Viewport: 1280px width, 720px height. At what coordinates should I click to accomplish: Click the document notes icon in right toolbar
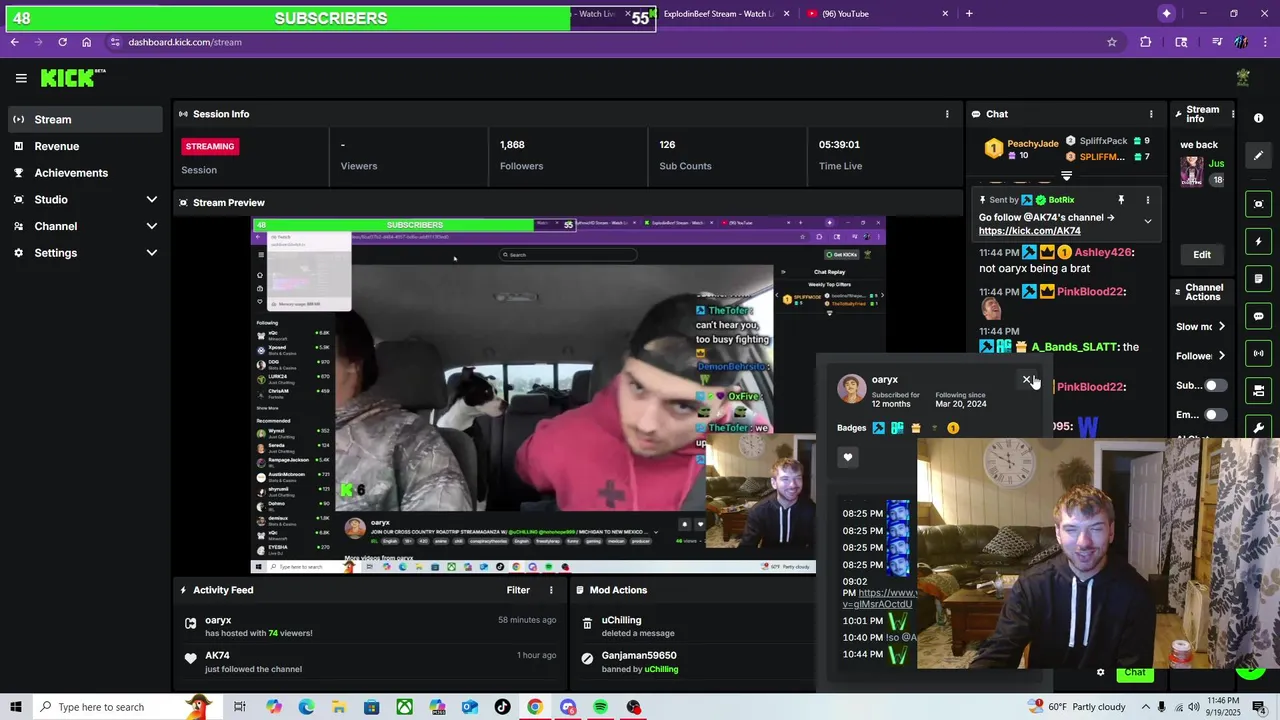tap(1259, 279)
